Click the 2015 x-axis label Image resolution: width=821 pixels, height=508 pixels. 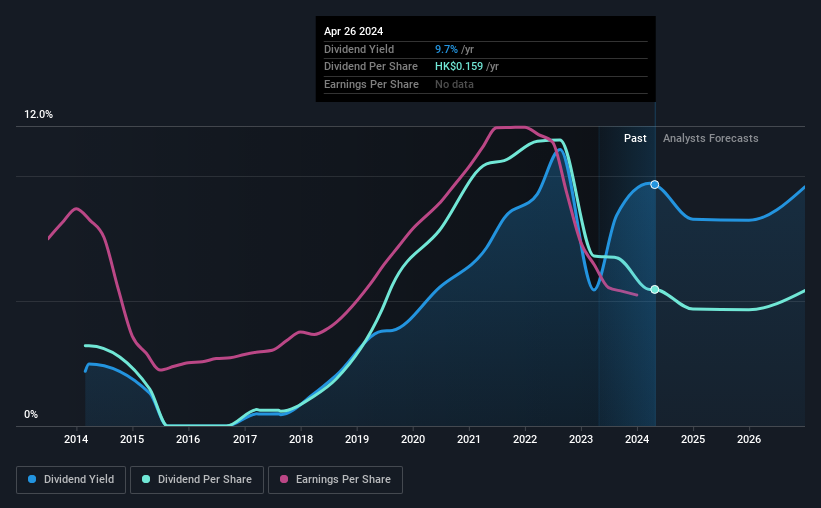point(132,439)
